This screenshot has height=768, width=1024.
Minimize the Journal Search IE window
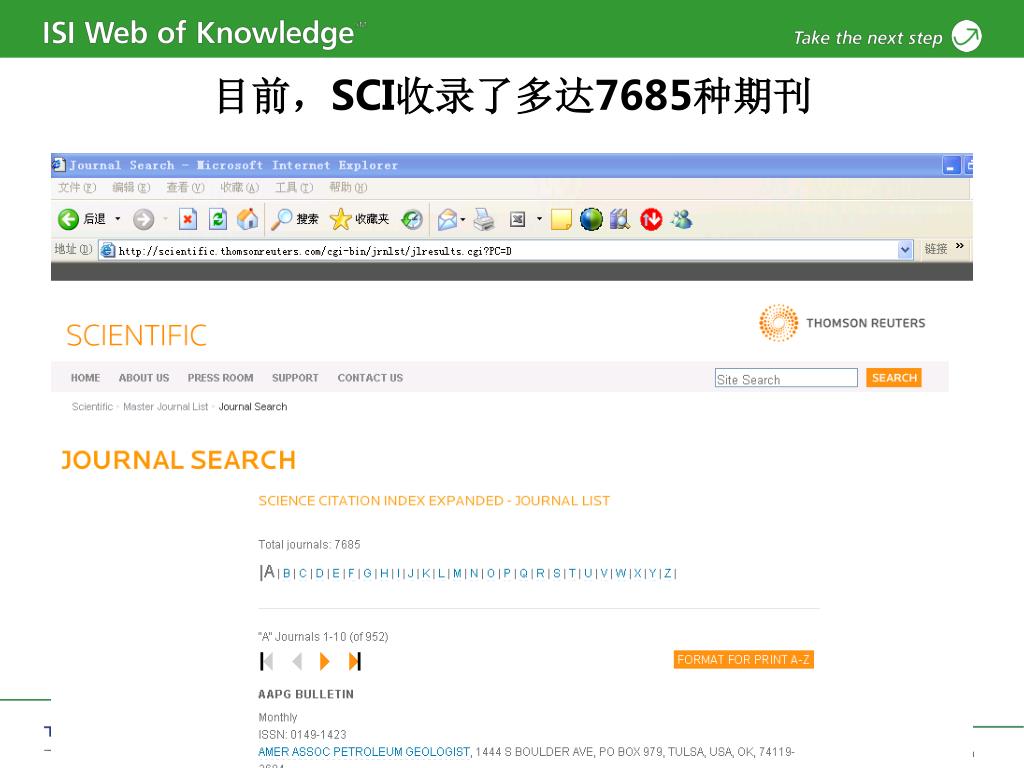pyautogui.click(x=952, y=165)
